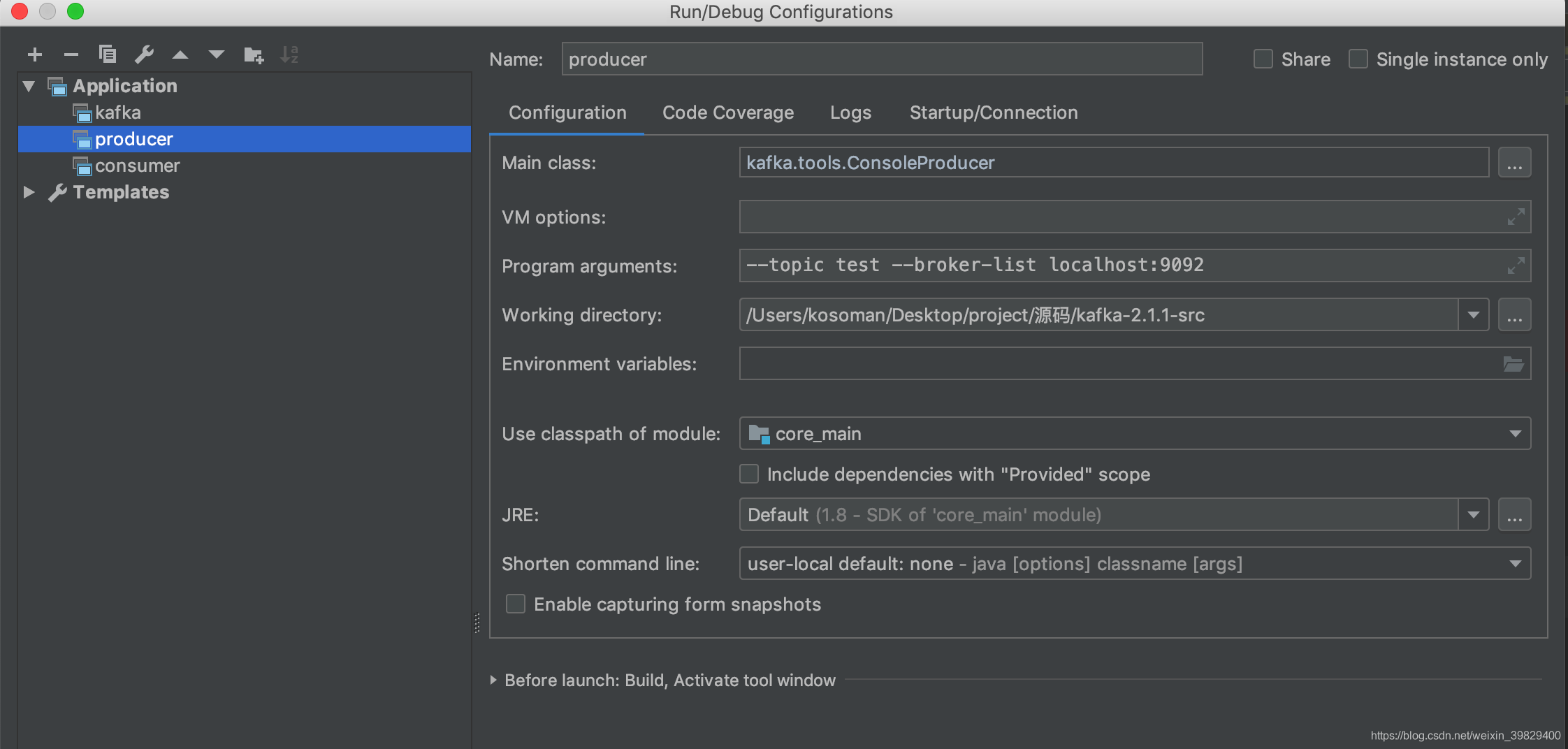
Task: Open the Environment variables folder icon
Action: pyautogui.click(x=1513, y=364)
